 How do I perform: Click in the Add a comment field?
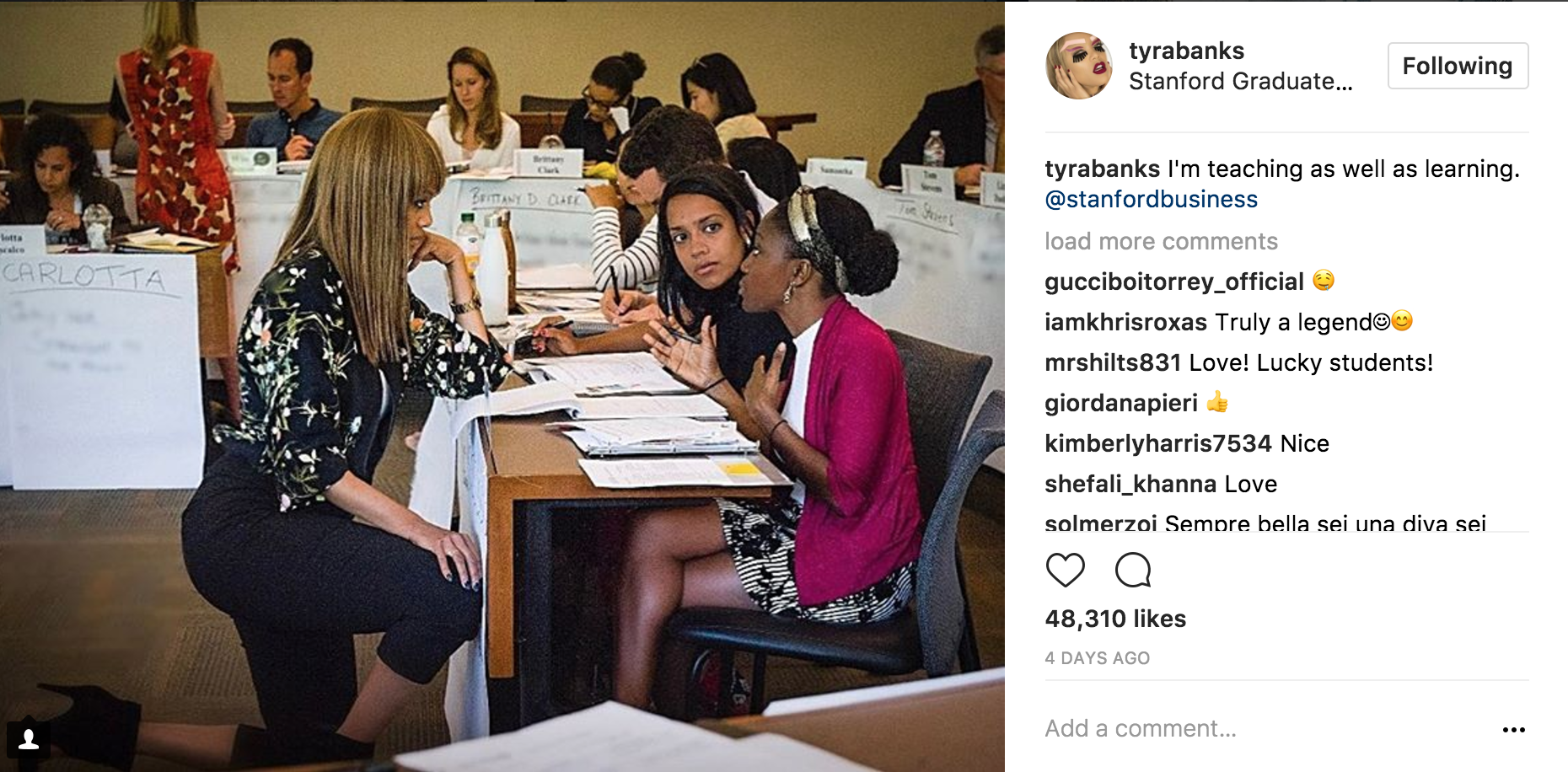click(1265, 729)
